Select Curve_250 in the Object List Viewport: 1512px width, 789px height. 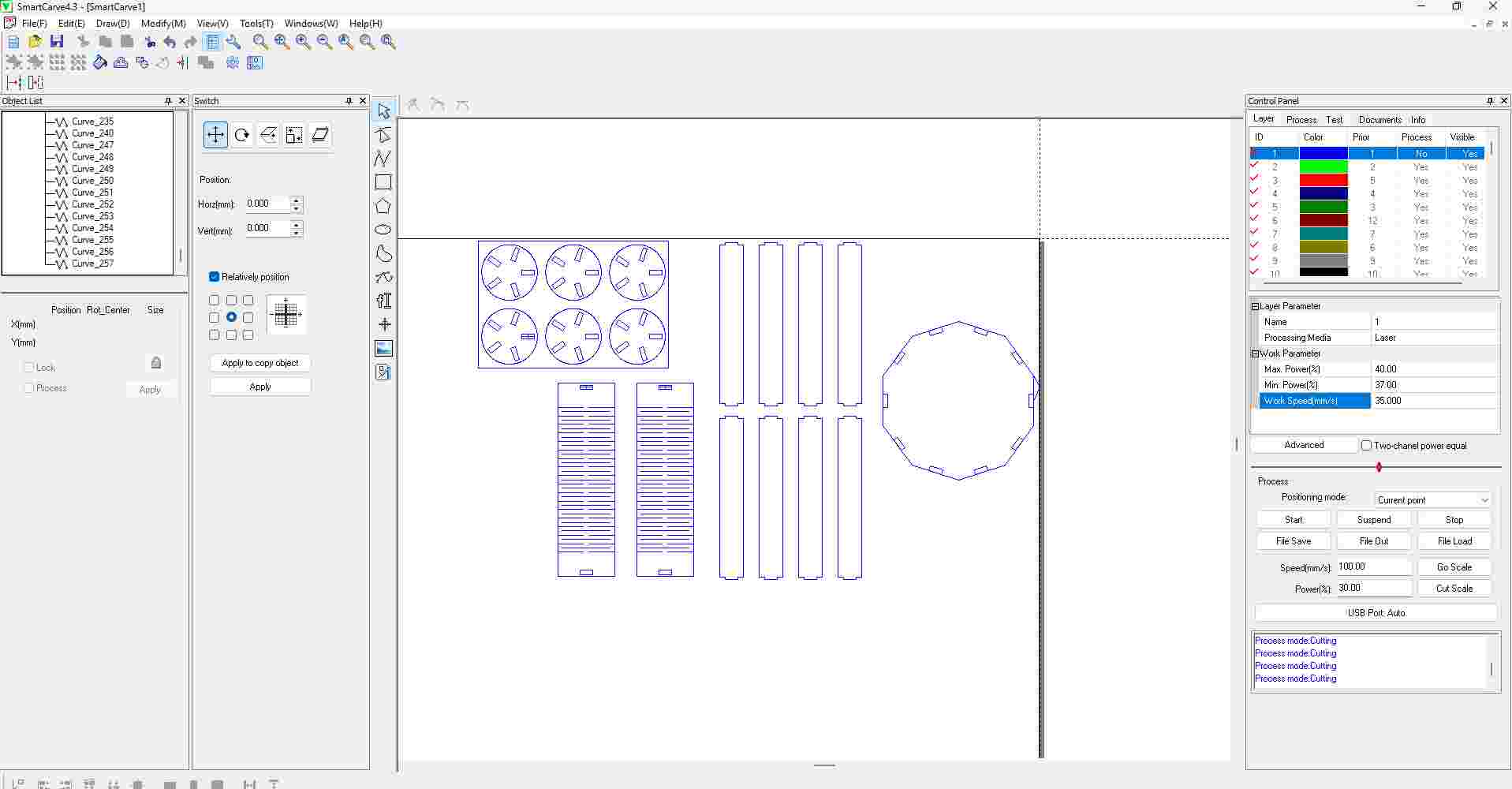92,181
